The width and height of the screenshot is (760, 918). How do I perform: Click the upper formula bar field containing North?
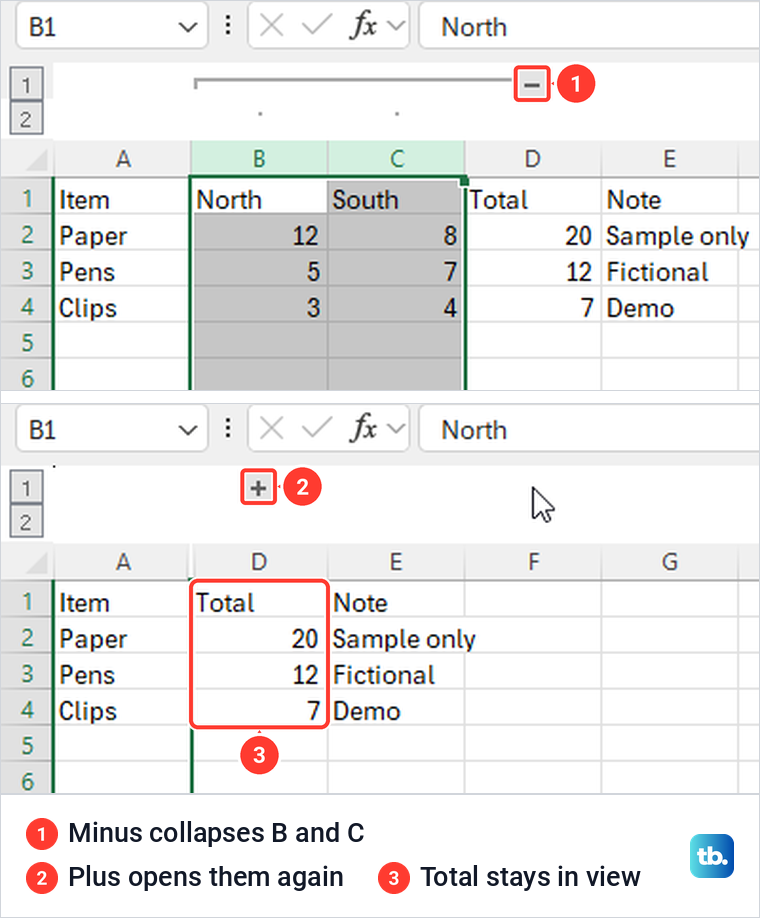pyautogui.click(x=590, y=27)
